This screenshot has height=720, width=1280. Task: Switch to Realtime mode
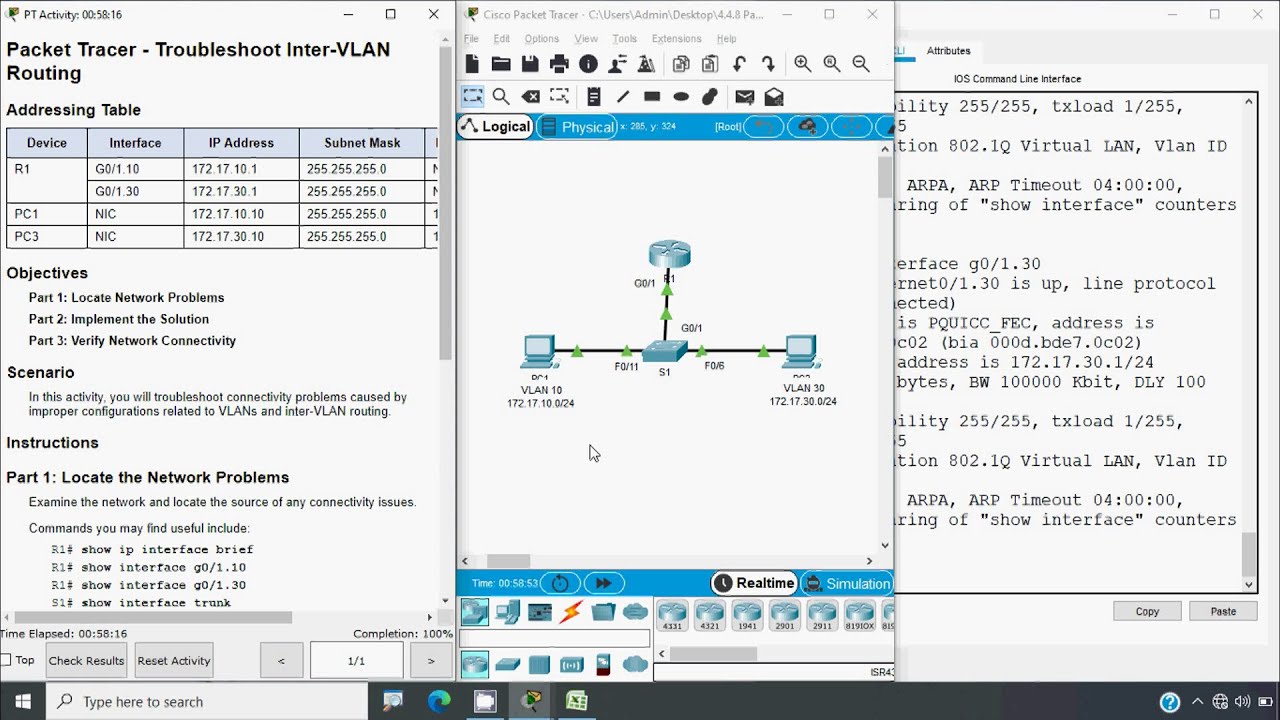(754, 583)
